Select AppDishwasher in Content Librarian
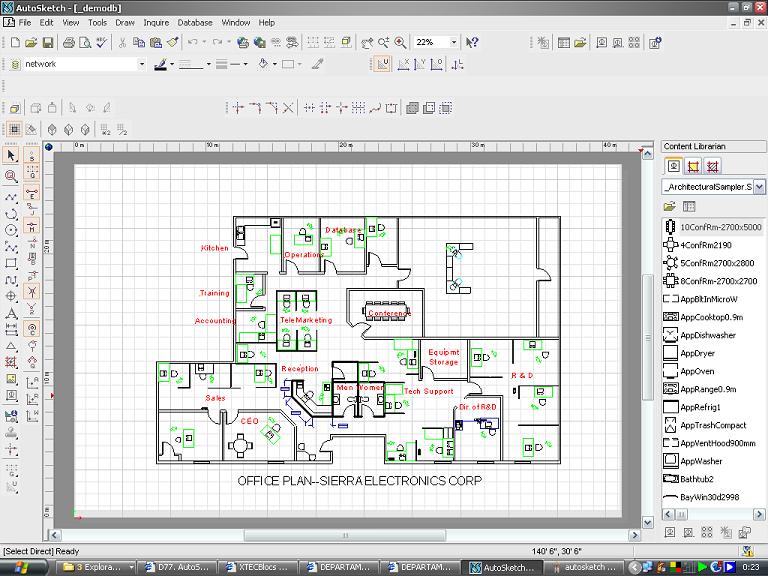 [707, 335]
